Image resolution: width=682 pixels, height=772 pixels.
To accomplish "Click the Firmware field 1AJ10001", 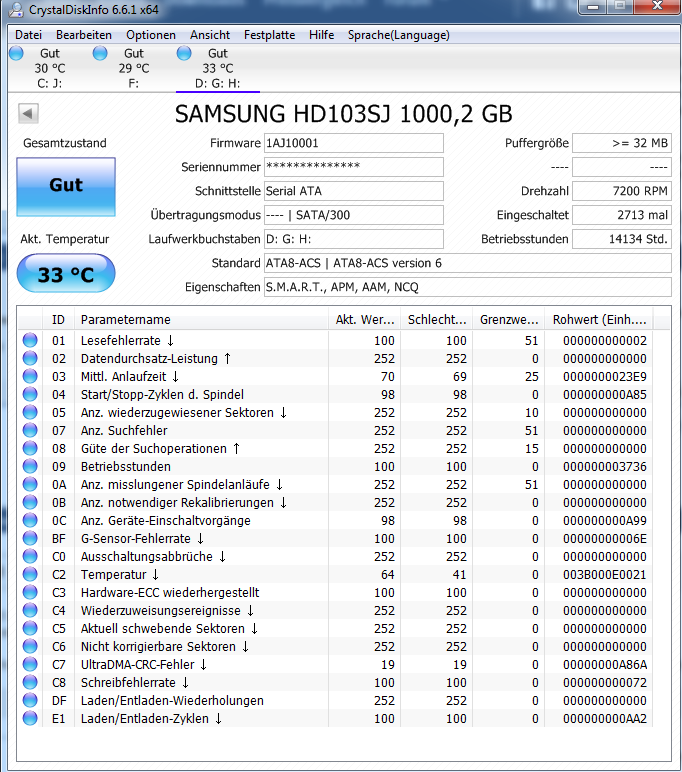I will tap(354, 143).
